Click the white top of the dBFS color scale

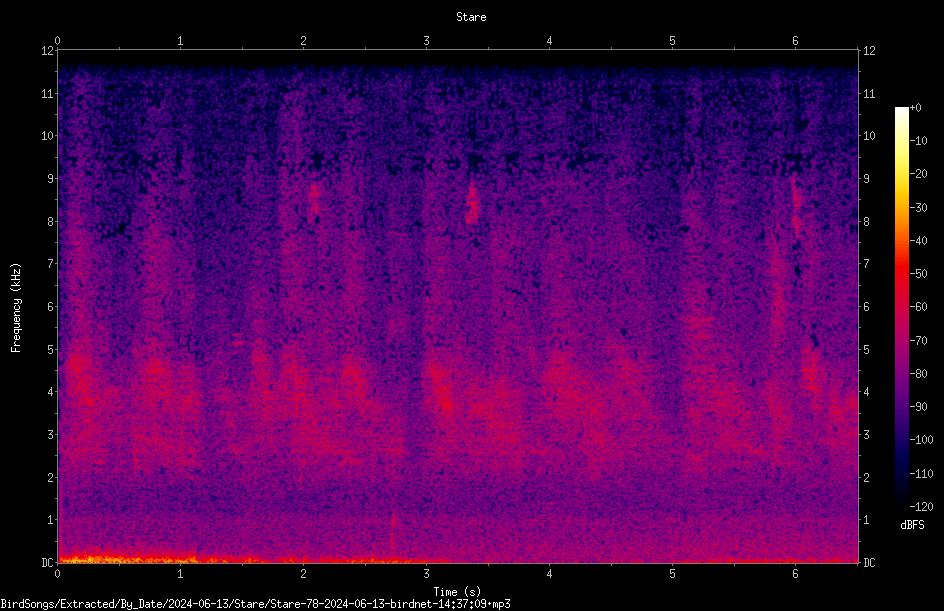point(901,111)
